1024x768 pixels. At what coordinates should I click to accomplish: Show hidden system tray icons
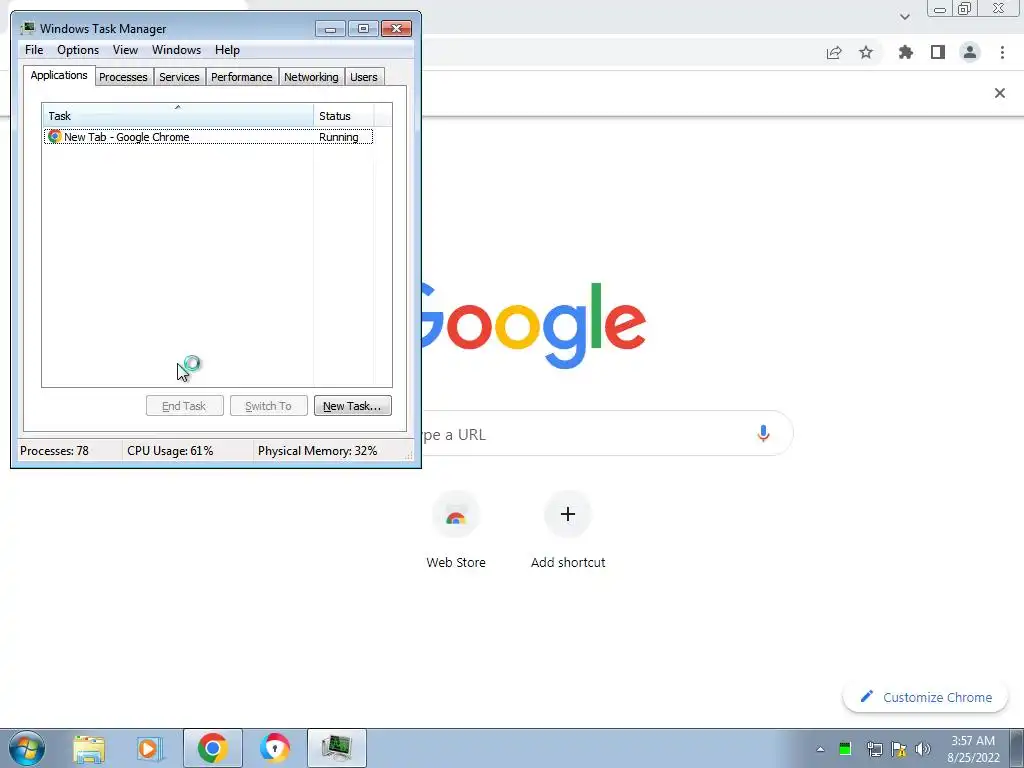pyautogui.click(x=820, y=749)
